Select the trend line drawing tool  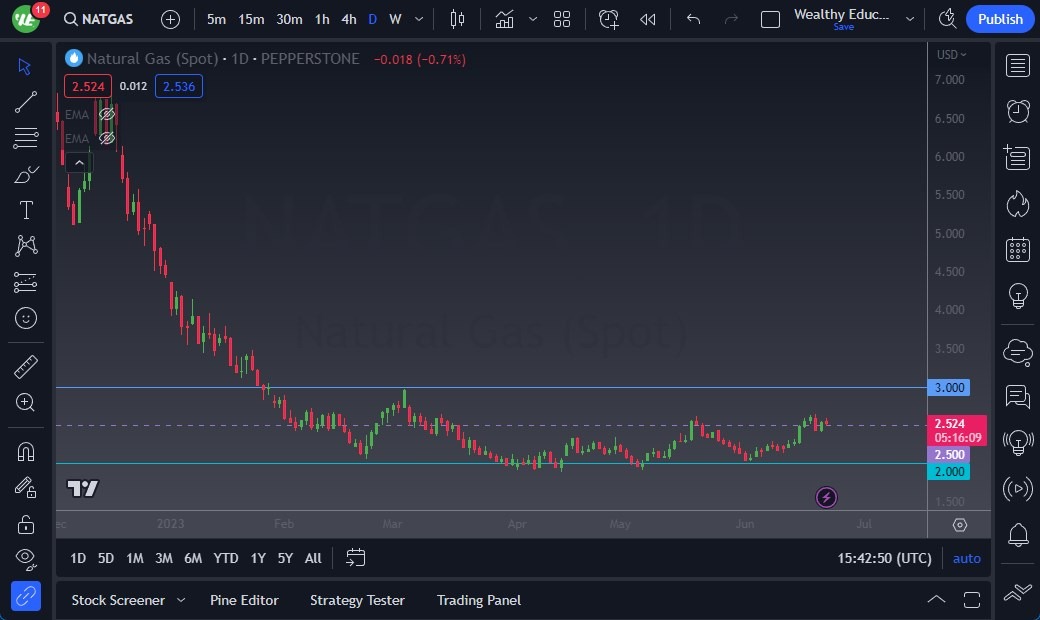(25, 102)
